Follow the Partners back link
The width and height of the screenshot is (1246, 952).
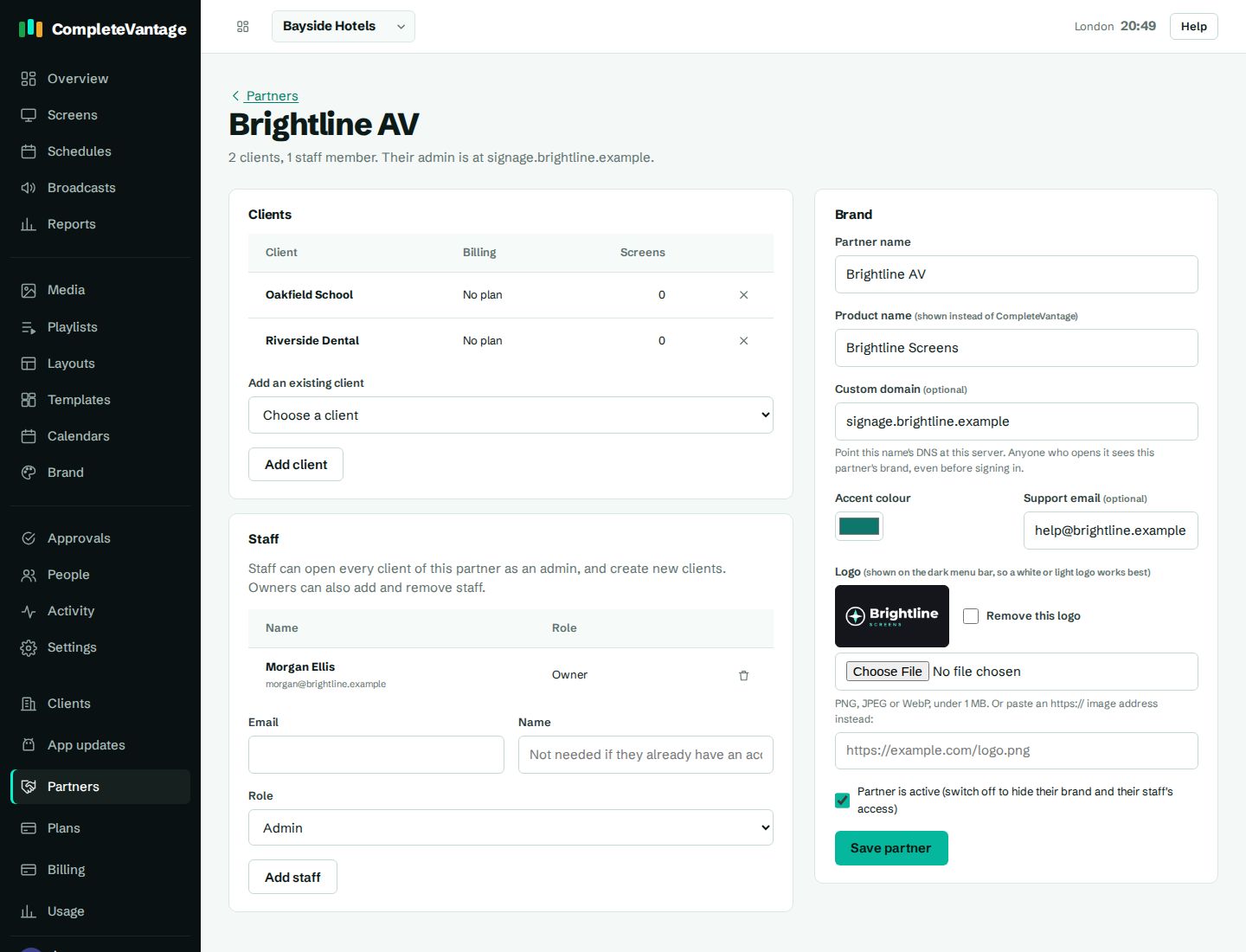point(265,96)
